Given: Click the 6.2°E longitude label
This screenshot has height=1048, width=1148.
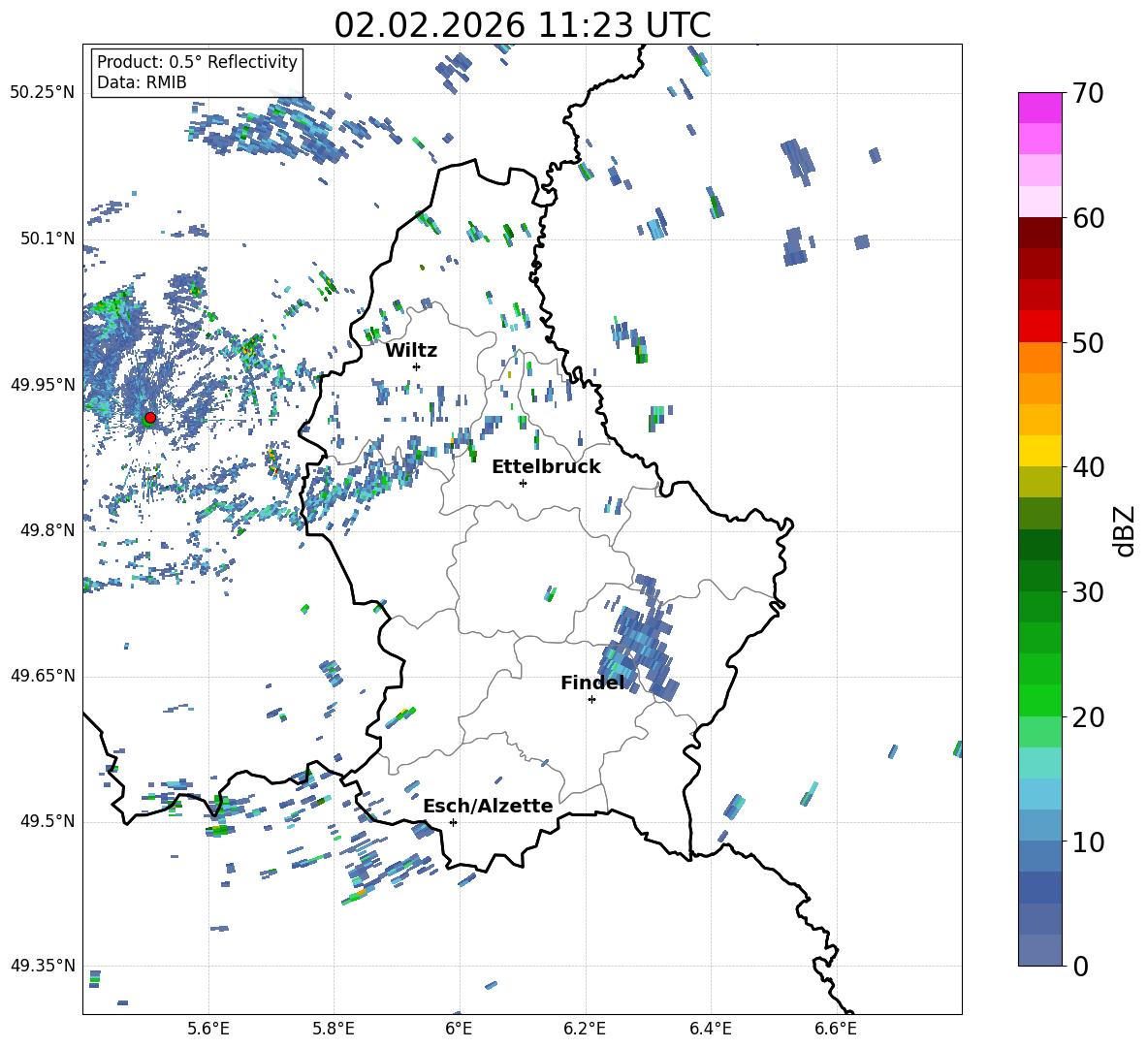Looking at the screenshot, I should [586, 1028].
